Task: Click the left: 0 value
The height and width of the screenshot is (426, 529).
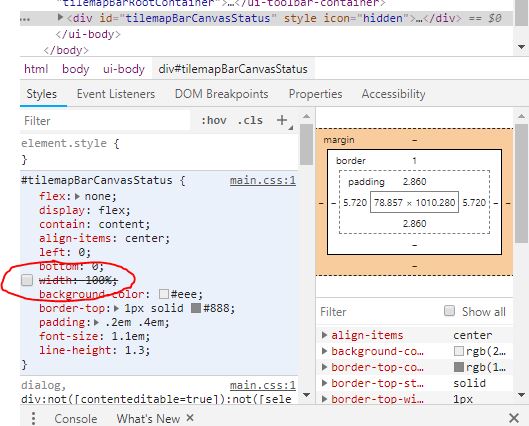Action: [82, 252]
